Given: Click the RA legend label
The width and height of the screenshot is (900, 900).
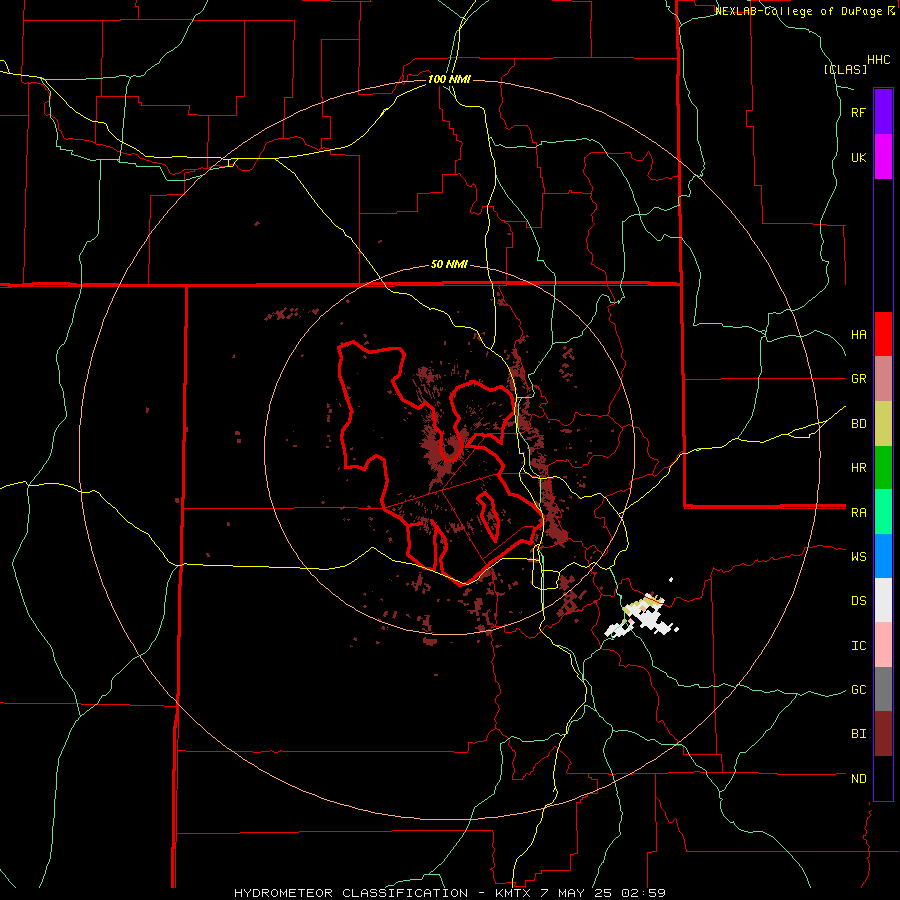Looking at the screenshot, I should [859, 513].
